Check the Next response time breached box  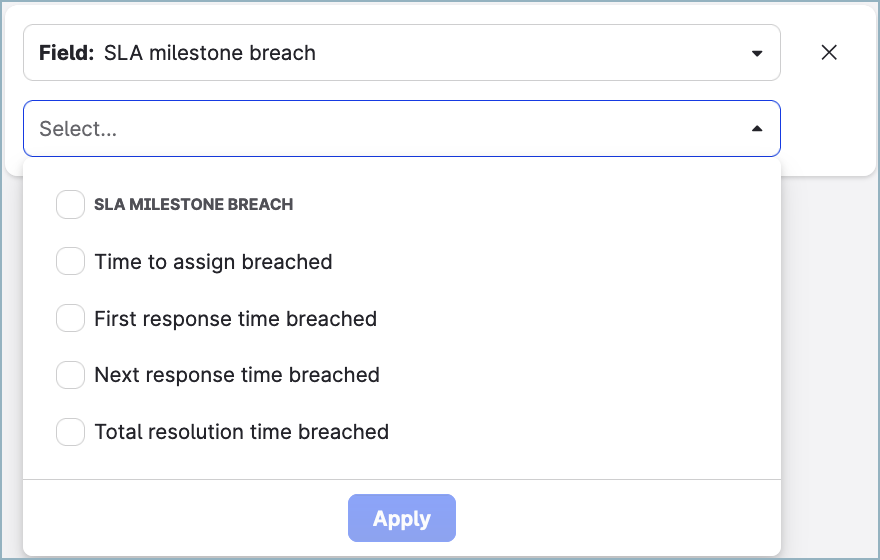point(70,376)
